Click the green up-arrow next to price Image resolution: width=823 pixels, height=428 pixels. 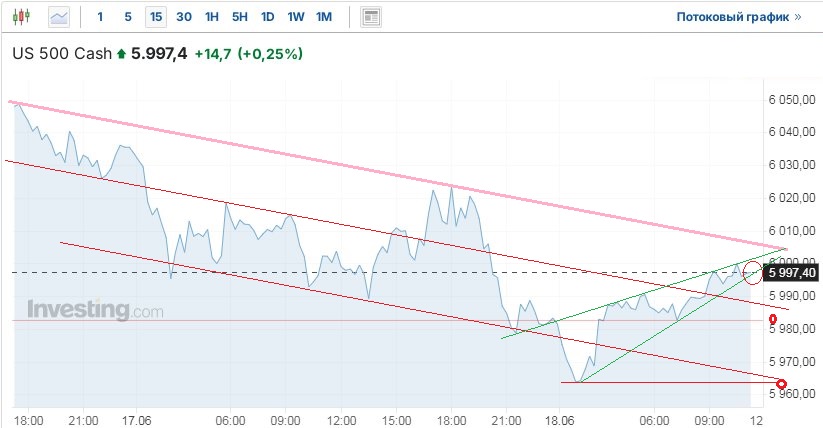pos(122,54)
